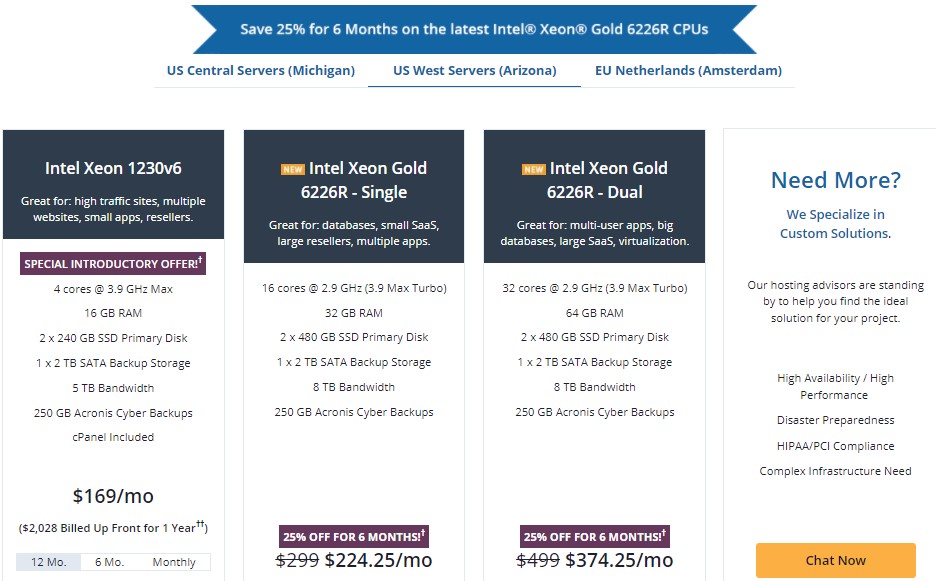The width and height of the screenshot is (936, 581).
Task: Click the Need More? heading
Action: point(835,180)
